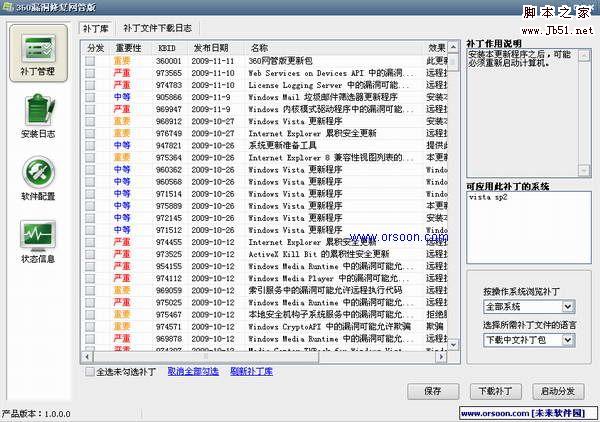Tick the checkbox for KBID 973565
The width and height of the screenshot is (600, 422).
[90, 73]
